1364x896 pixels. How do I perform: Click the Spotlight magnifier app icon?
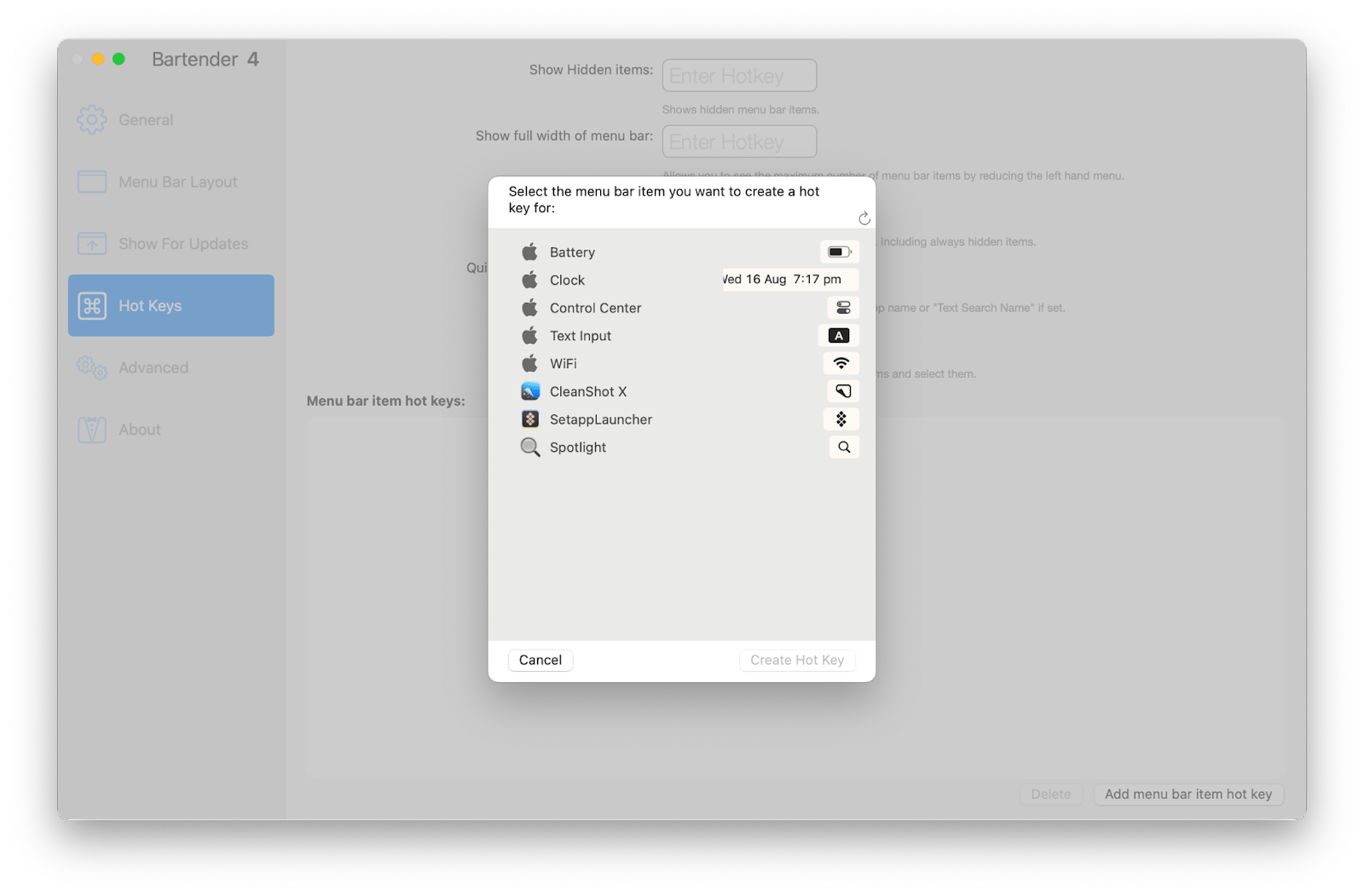[x=530, y=447]
